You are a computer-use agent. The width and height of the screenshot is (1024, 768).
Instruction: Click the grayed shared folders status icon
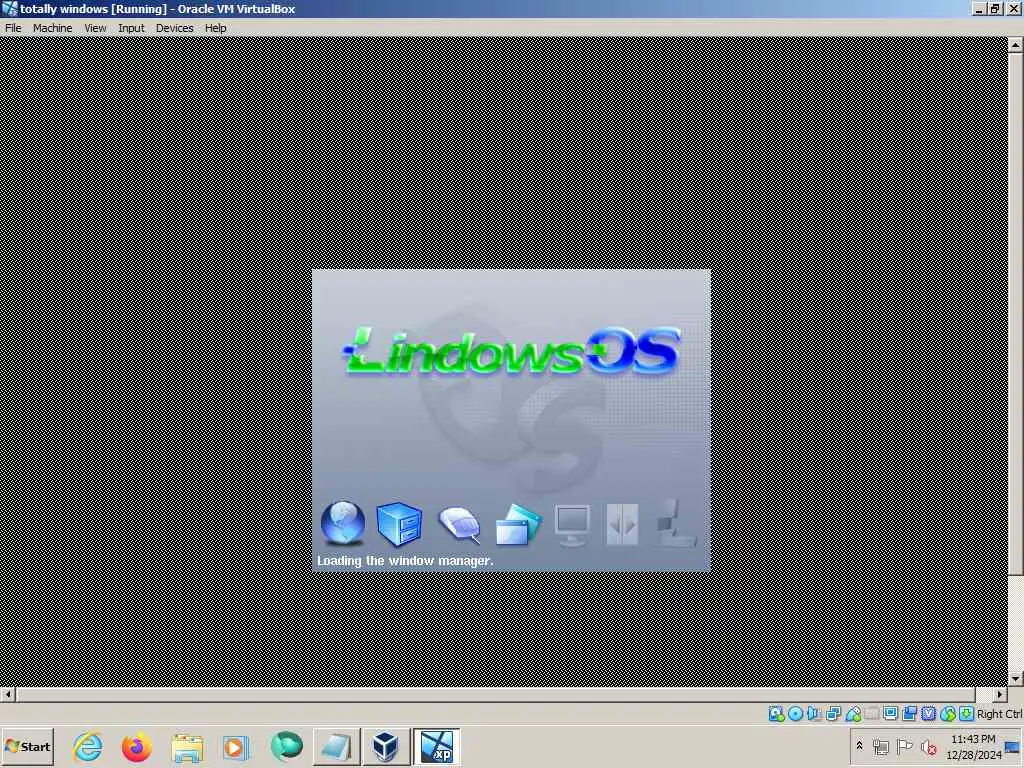871,714
